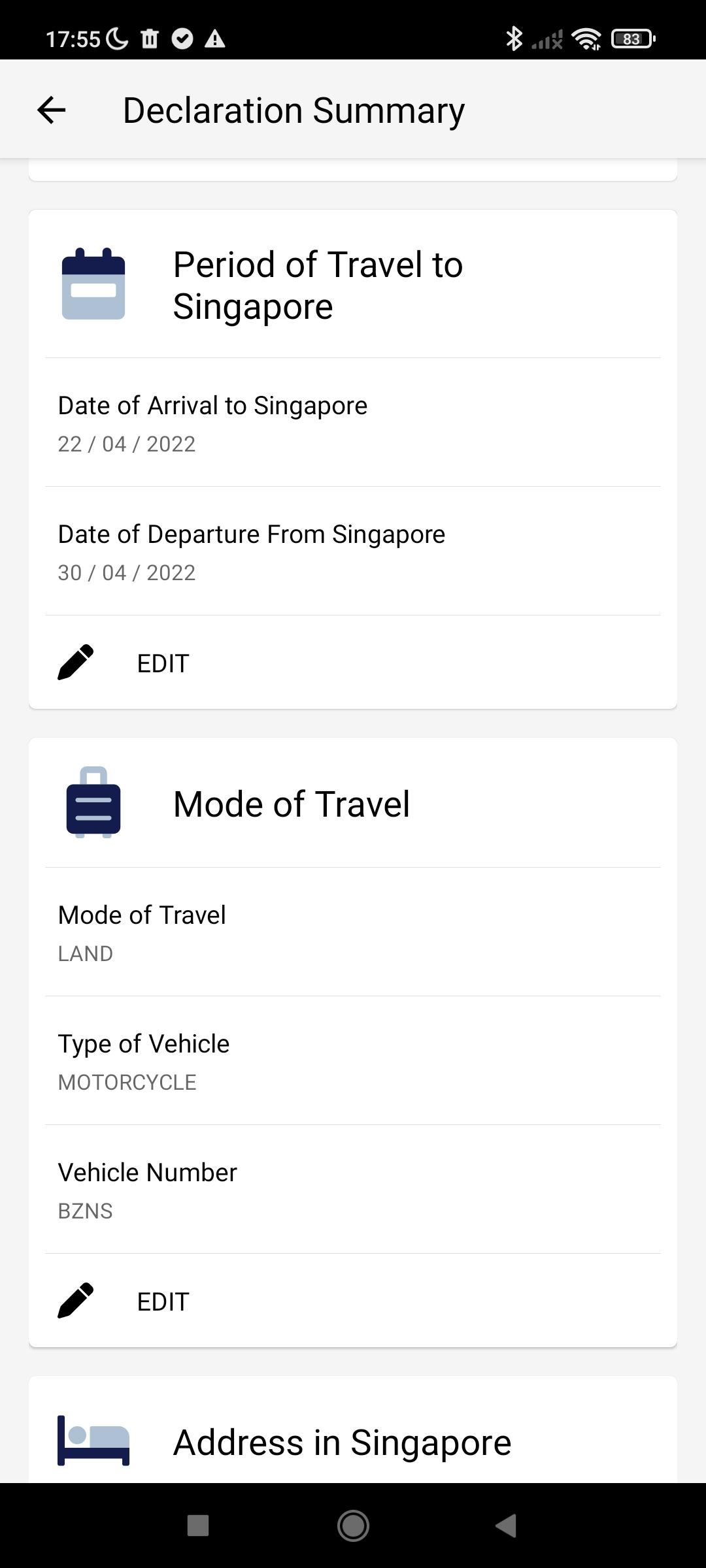Tap the Period of Travel to Singapore heading

(318, 285)
